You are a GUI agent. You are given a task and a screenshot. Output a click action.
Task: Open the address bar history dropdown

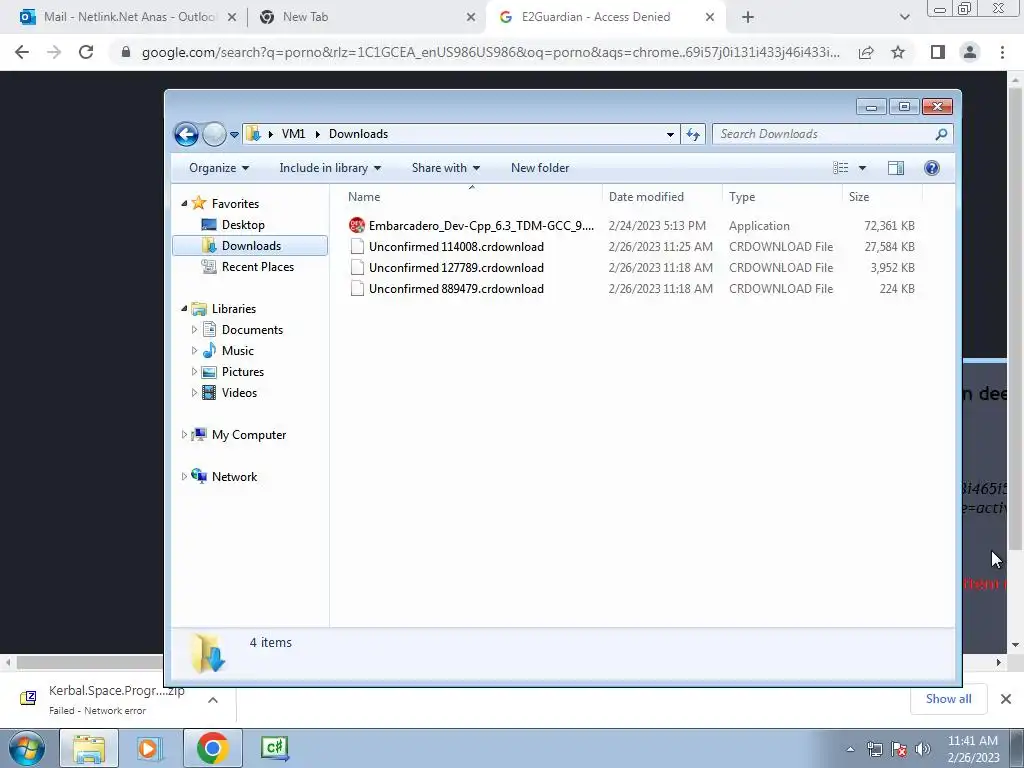pyautogui.click(x=670, y=135)
